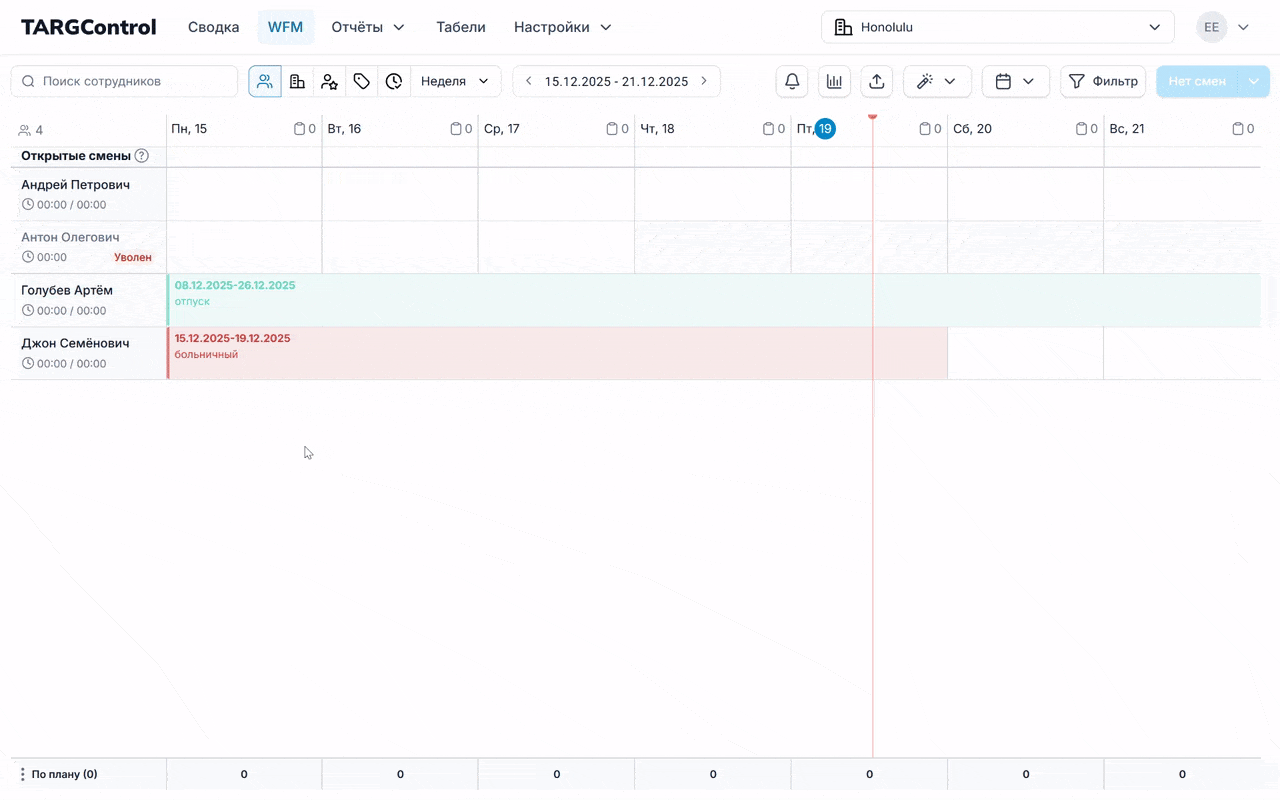Click the Сводка navigation link
The height and width of the screenshot is (800, 1280).
click(213, 27)
